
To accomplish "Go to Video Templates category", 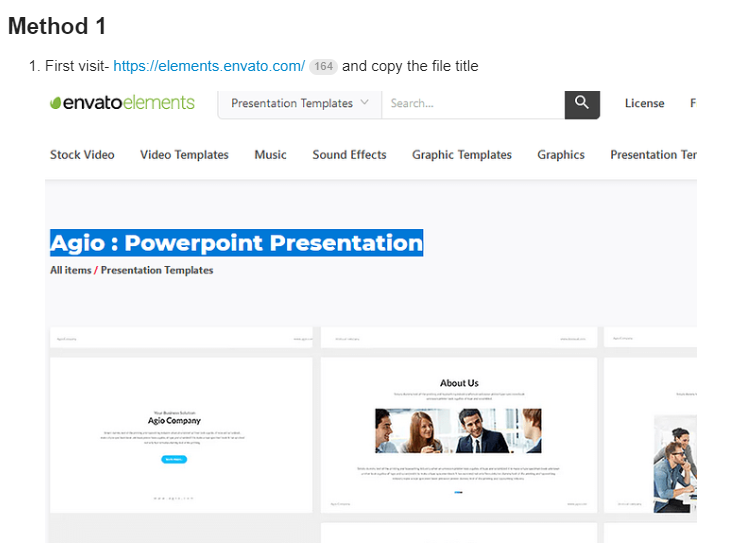I will pyautogui.click(x=184, y=155).
